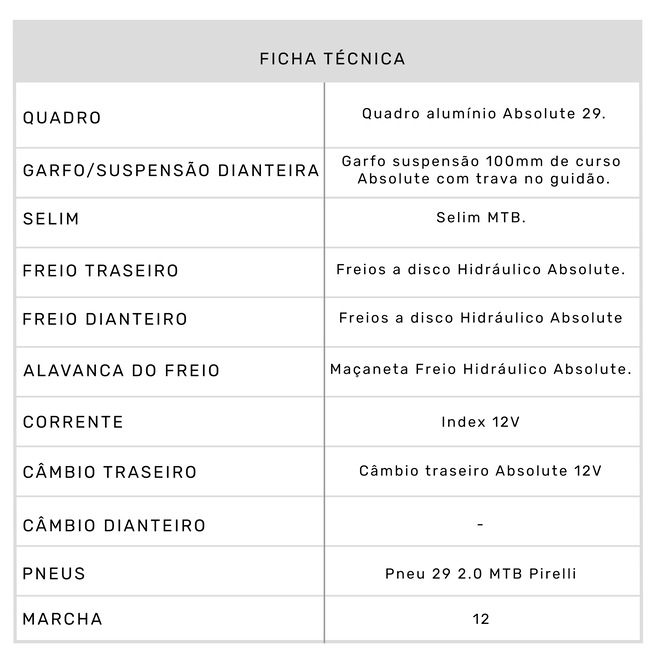Click the MARCHA row label
The image size is (660, 660).
tap(62, 619)
